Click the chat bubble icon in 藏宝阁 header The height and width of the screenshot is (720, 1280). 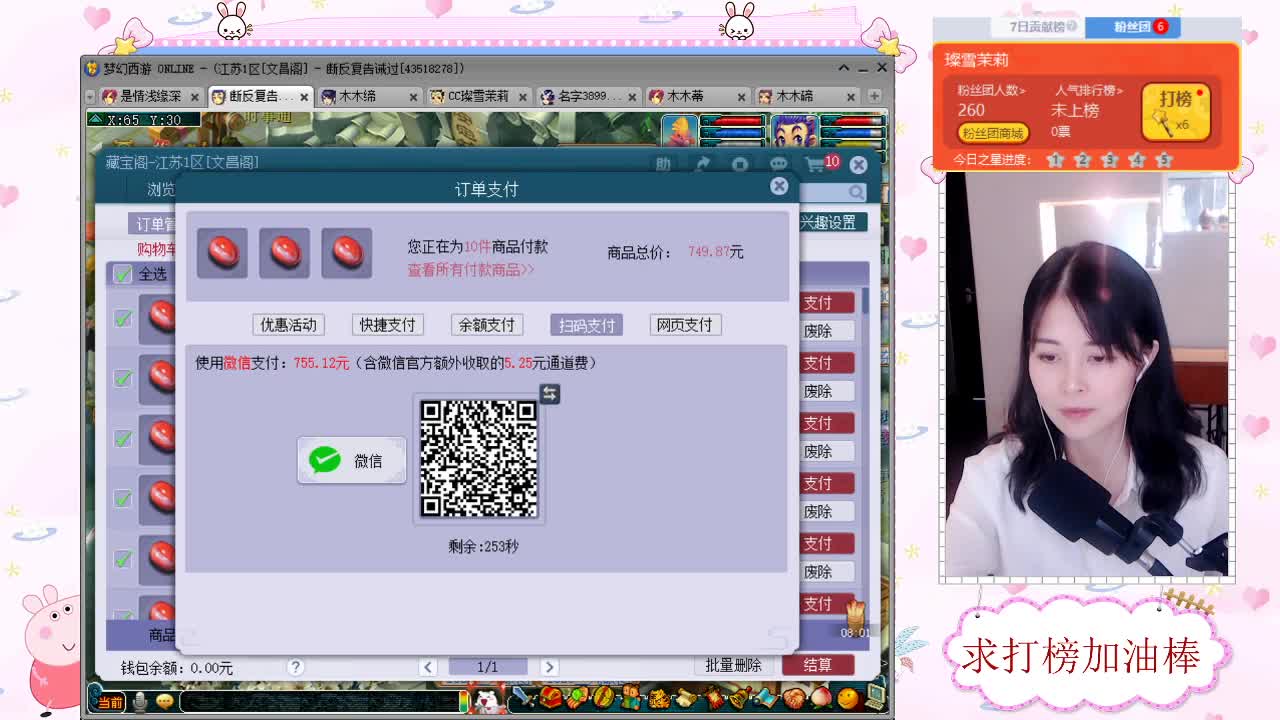click(778, 164)
